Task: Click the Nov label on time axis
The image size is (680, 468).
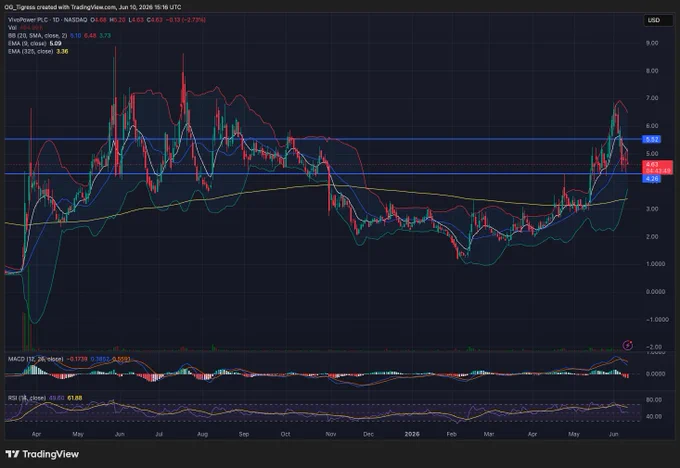Action: point(330,434)
